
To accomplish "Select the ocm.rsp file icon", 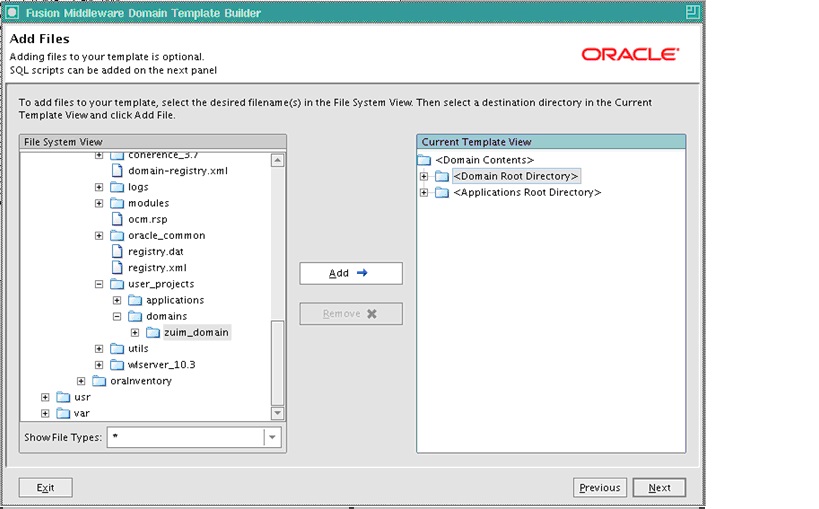I will (118, 219).
